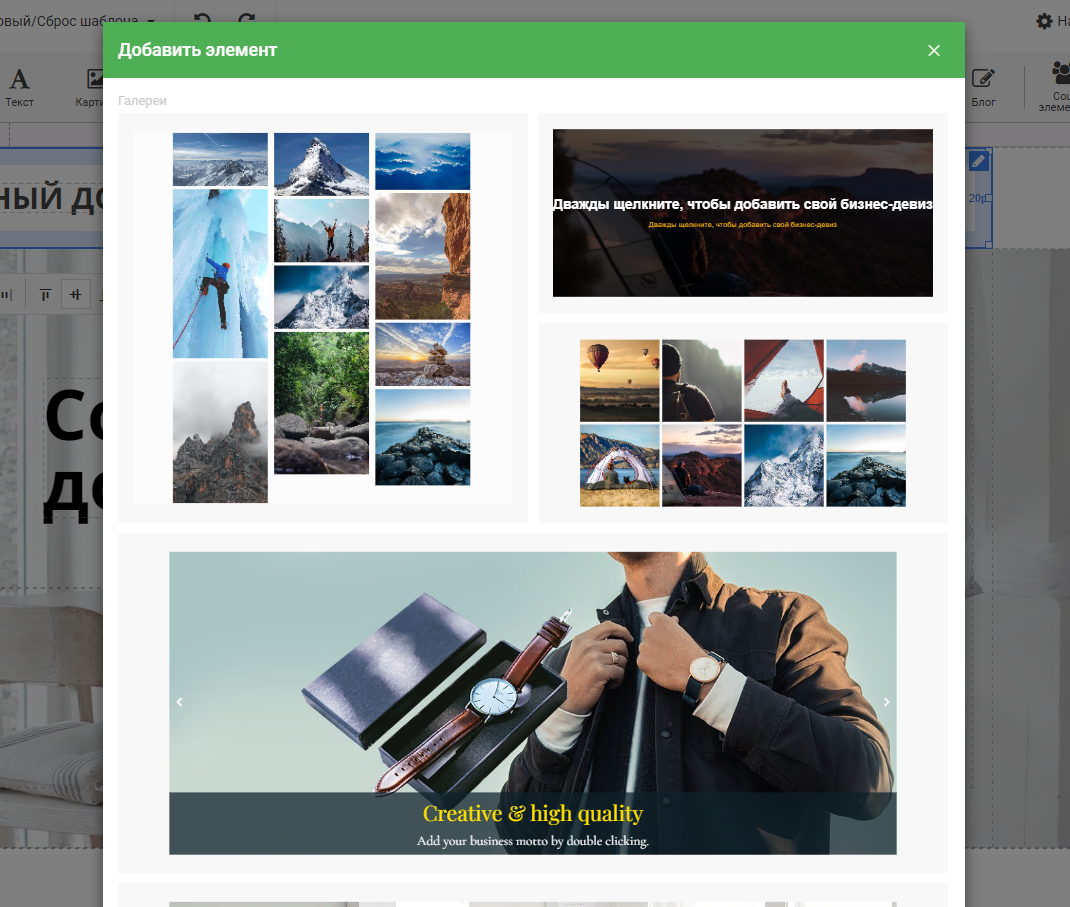Select the align top icon
The image size is (1070, 907).
(45, 294)
